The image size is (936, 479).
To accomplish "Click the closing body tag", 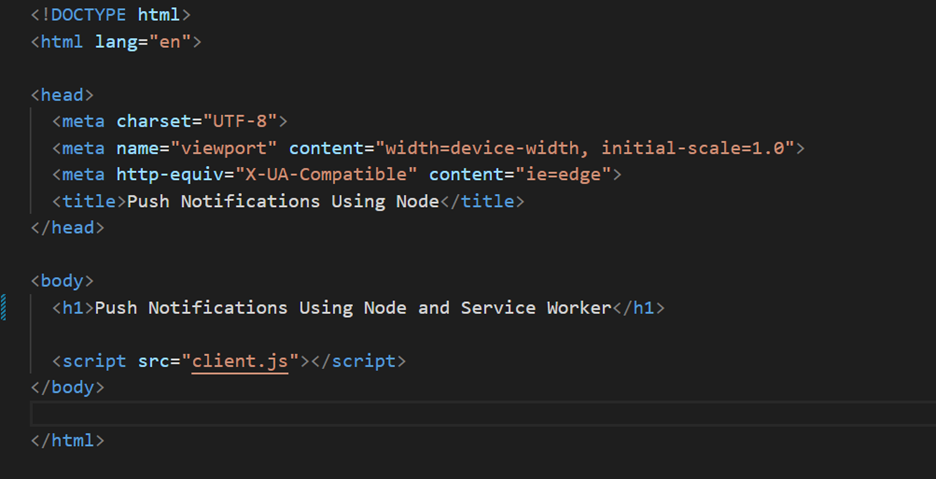I will 67,388.
